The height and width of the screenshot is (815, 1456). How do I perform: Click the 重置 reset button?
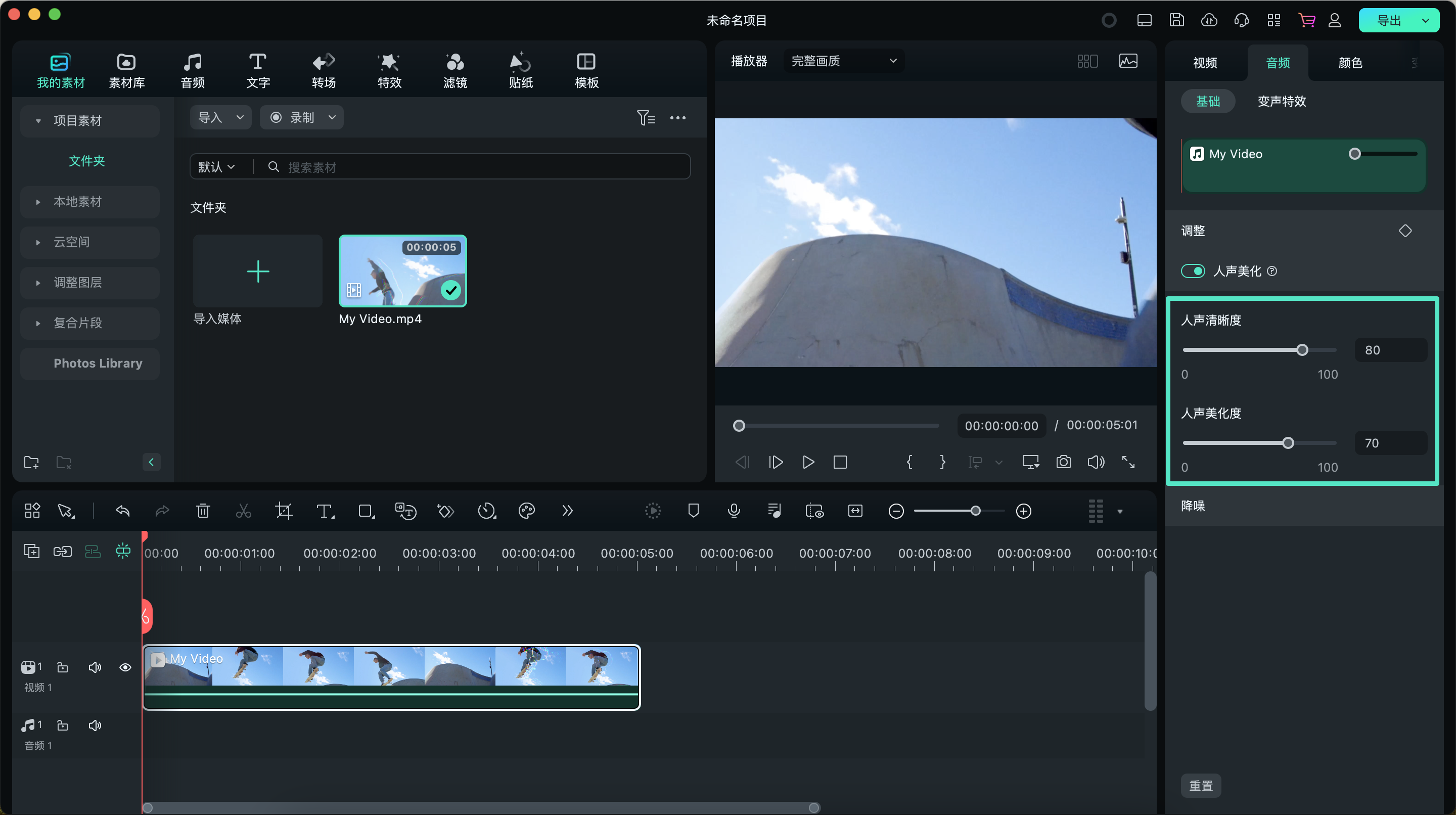[1201, 786]
